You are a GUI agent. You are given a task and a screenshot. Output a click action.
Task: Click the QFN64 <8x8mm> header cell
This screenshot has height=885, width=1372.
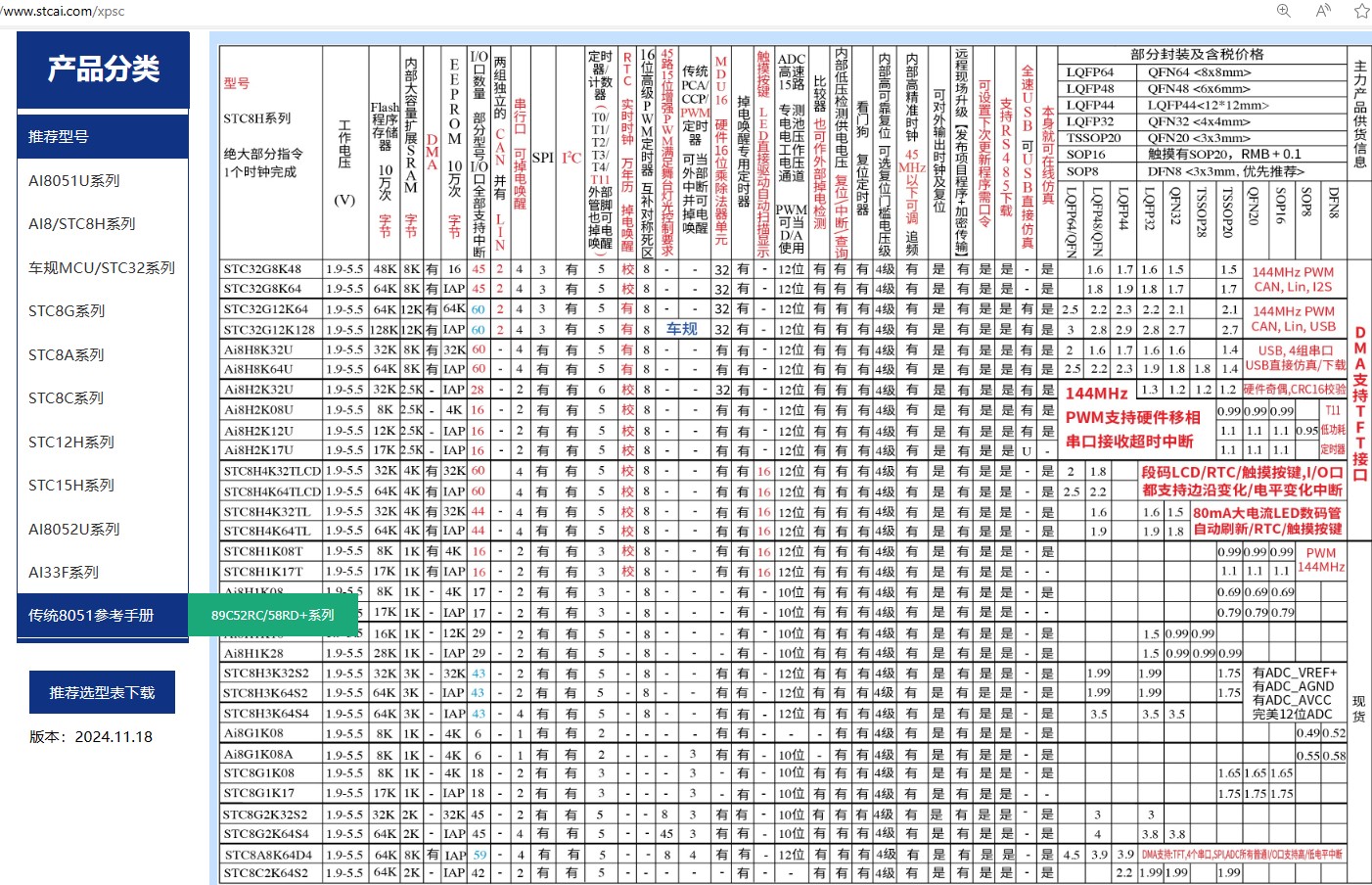pos(1200,72)
